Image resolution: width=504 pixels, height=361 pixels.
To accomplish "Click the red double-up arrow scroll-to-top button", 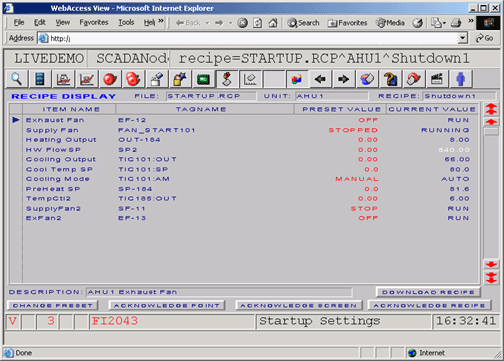I will click(491, 109).
